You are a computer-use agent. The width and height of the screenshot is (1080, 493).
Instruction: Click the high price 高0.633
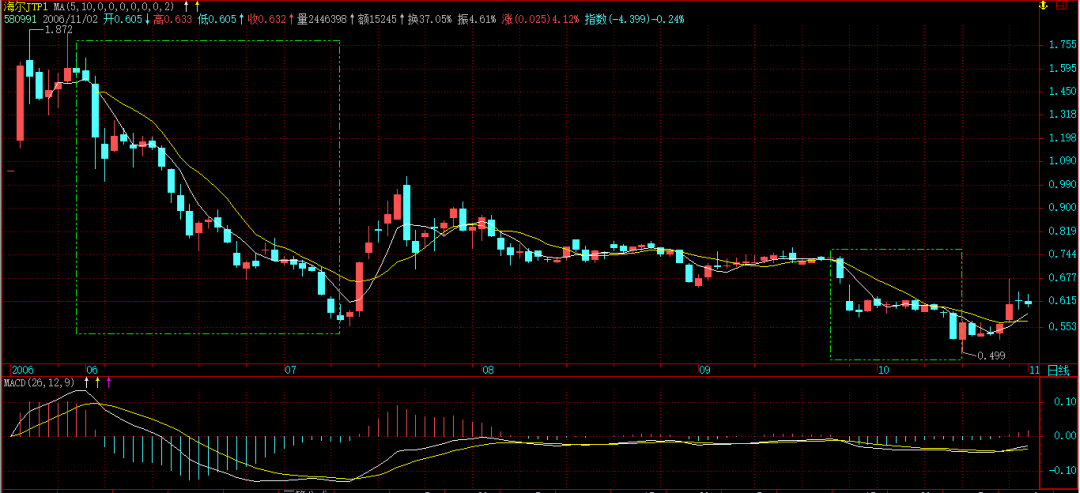point(174,19)
